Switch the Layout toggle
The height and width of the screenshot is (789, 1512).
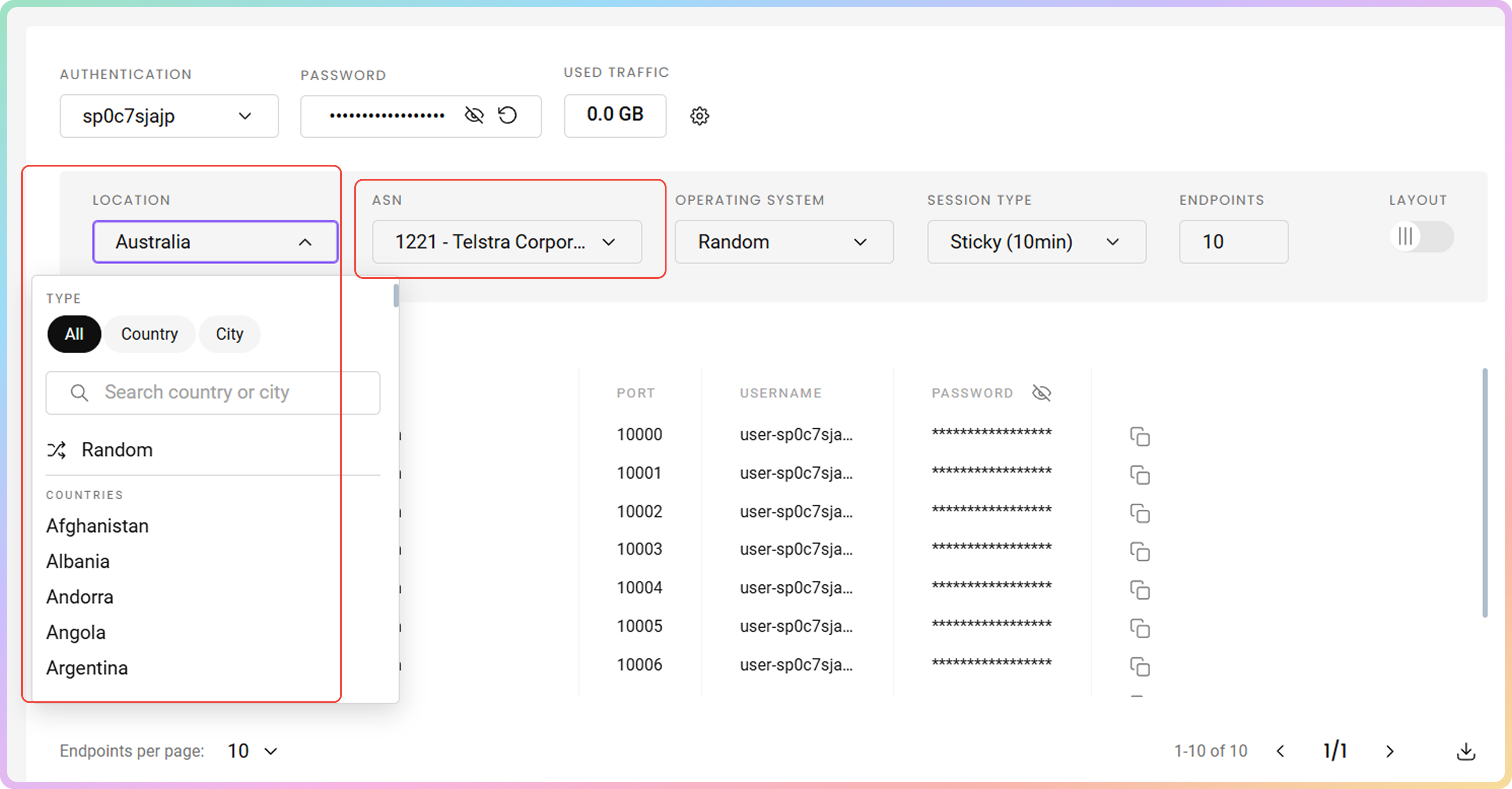1421,237
